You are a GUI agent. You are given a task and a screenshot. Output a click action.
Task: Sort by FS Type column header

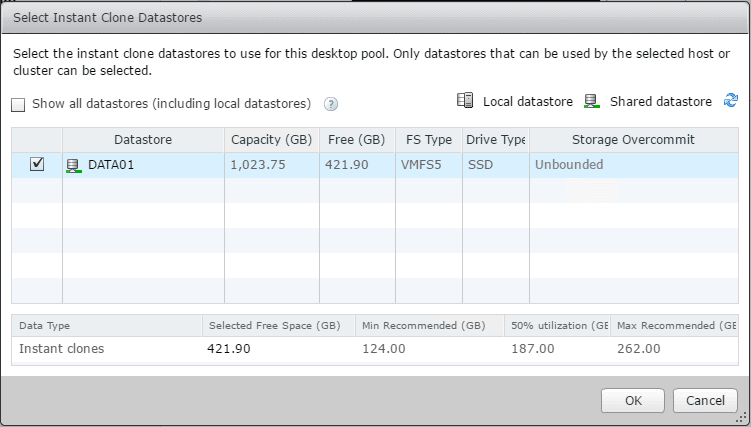pos(429,139)
